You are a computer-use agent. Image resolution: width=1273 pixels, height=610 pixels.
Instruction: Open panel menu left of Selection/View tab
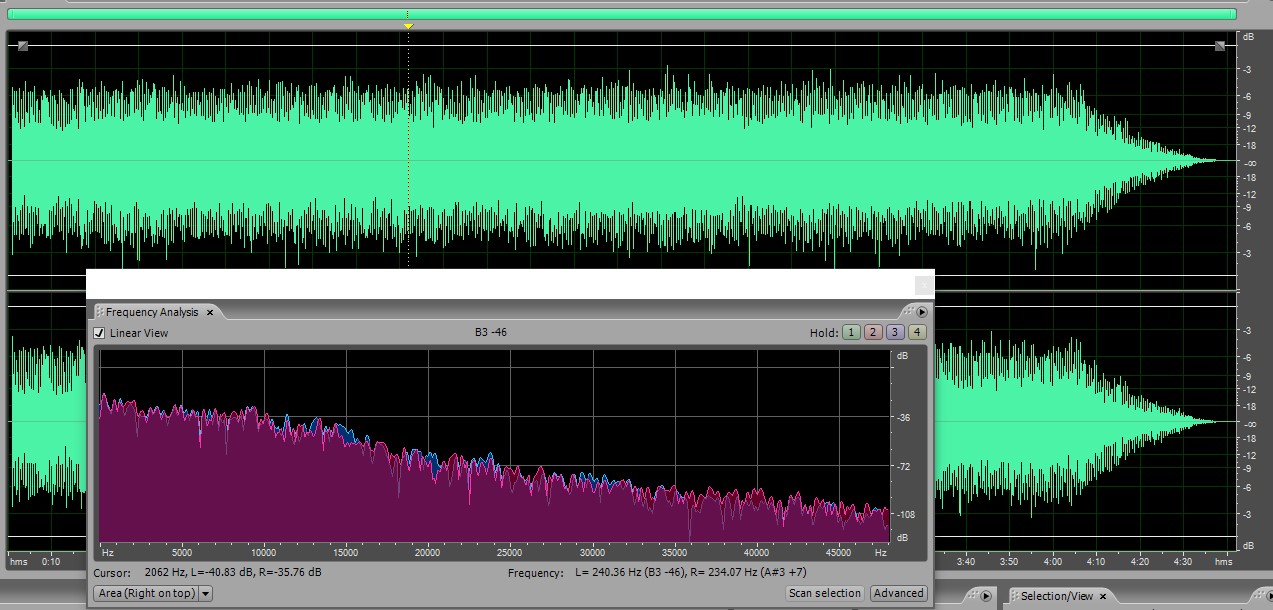(985, 596)
